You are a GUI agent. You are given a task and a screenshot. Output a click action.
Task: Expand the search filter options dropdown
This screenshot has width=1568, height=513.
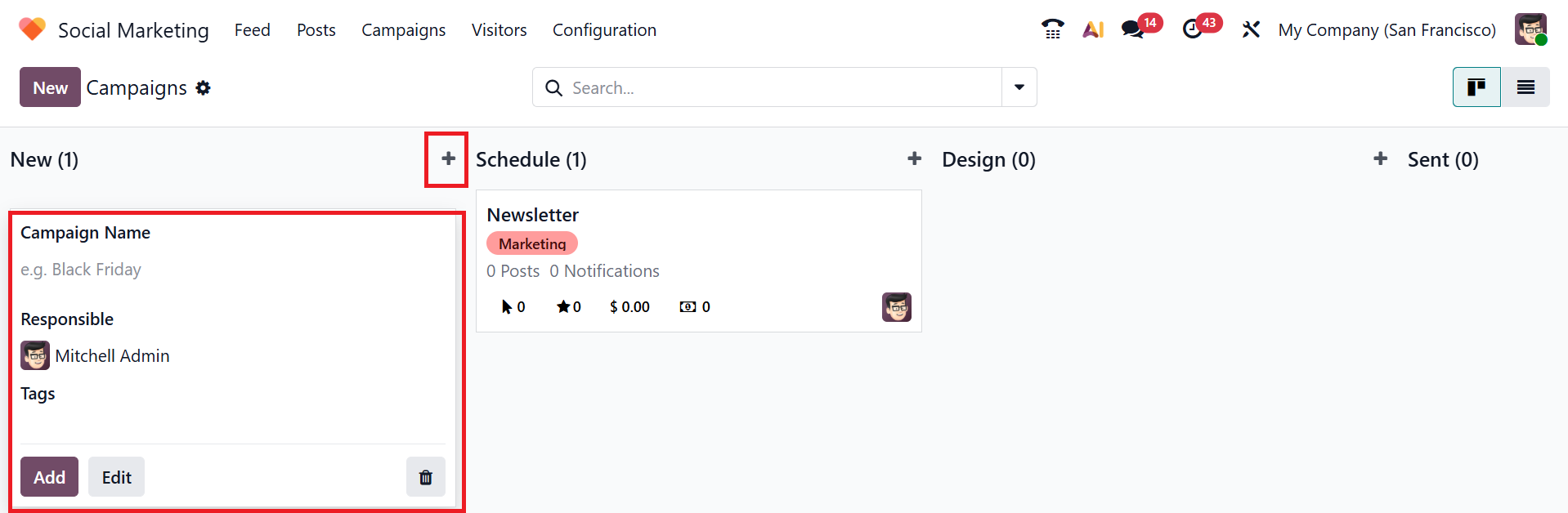1019,87
